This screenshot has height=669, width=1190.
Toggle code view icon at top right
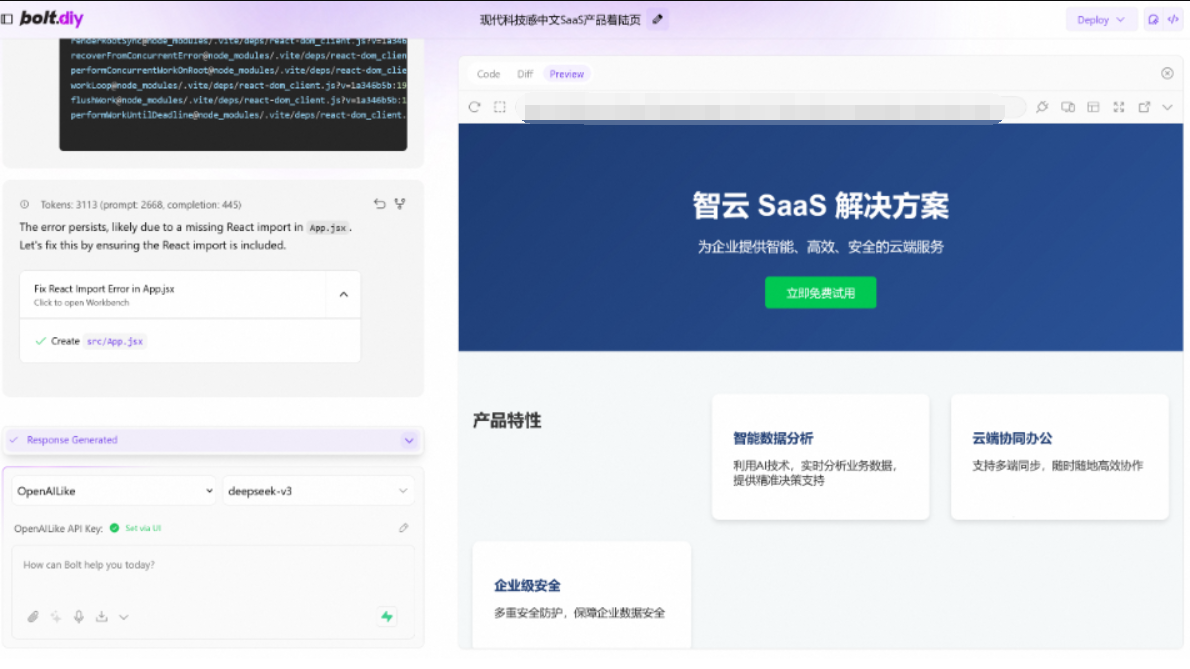[1173, 20]
